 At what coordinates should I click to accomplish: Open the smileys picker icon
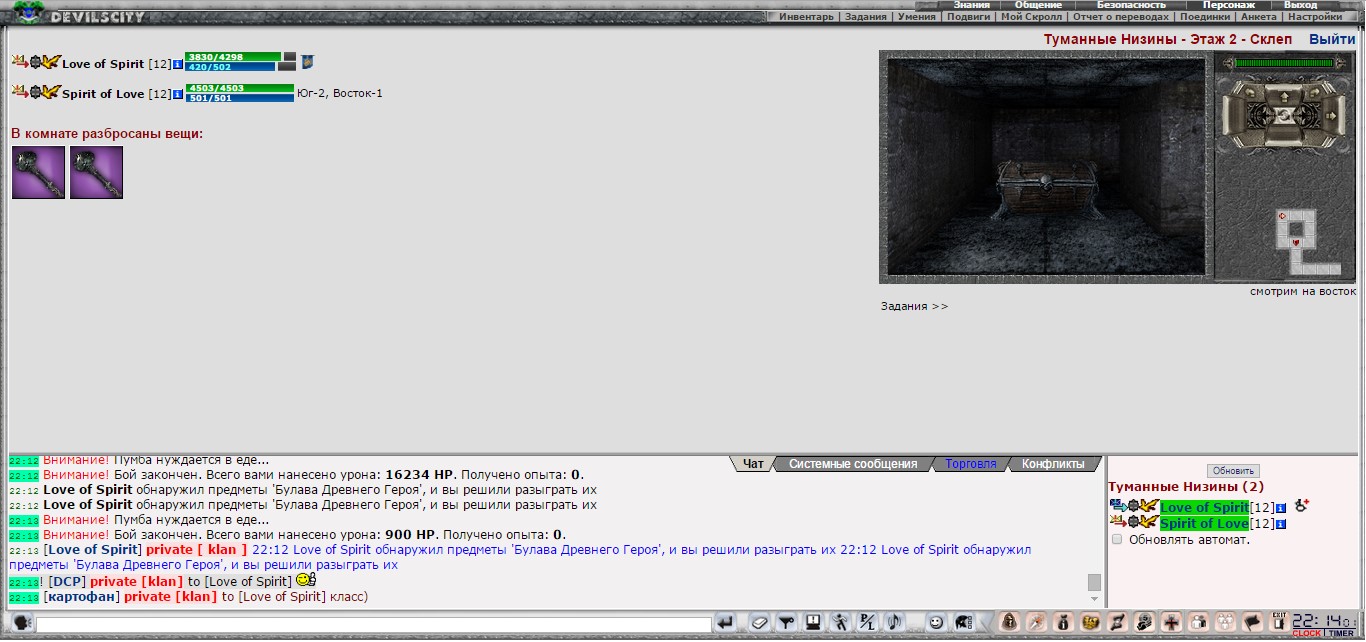tap(936, 623)
